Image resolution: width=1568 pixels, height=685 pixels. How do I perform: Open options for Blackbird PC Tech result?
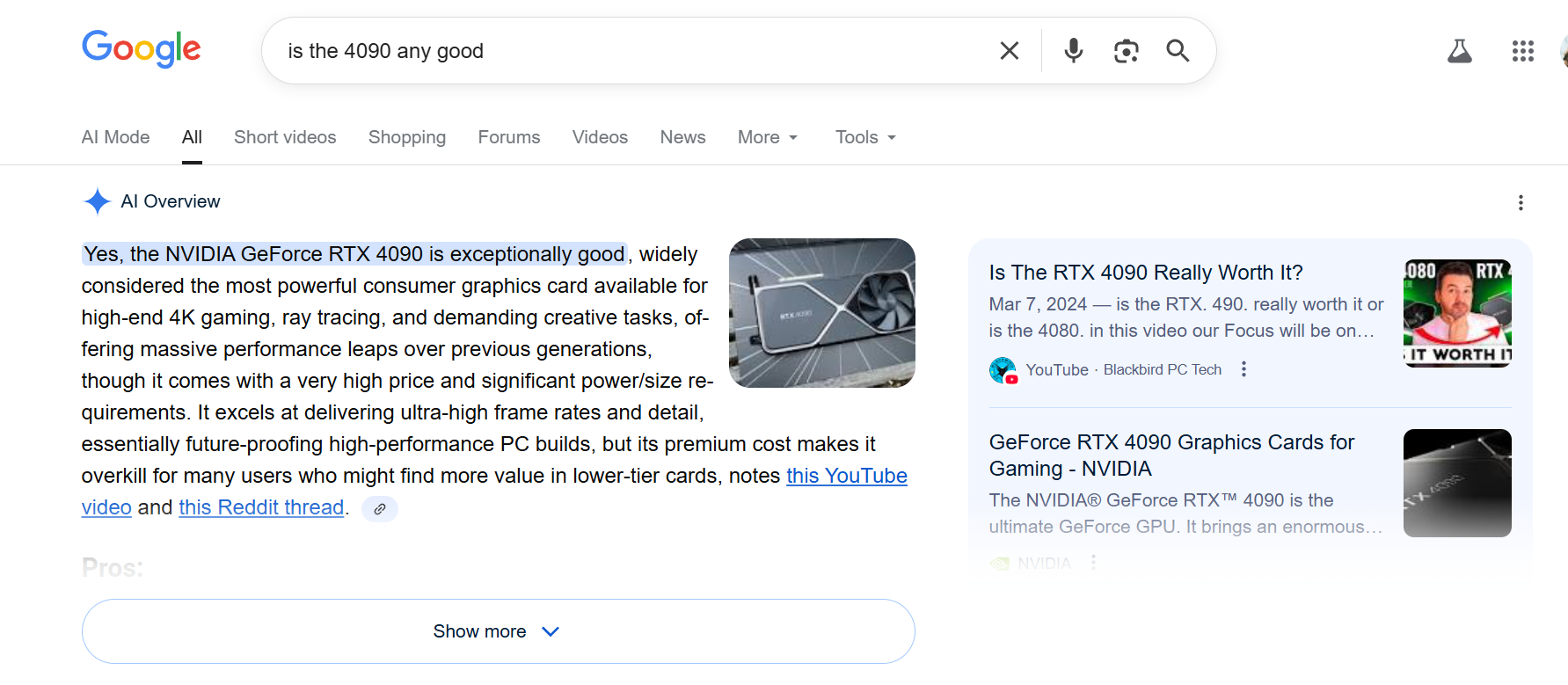(1243, 369)
